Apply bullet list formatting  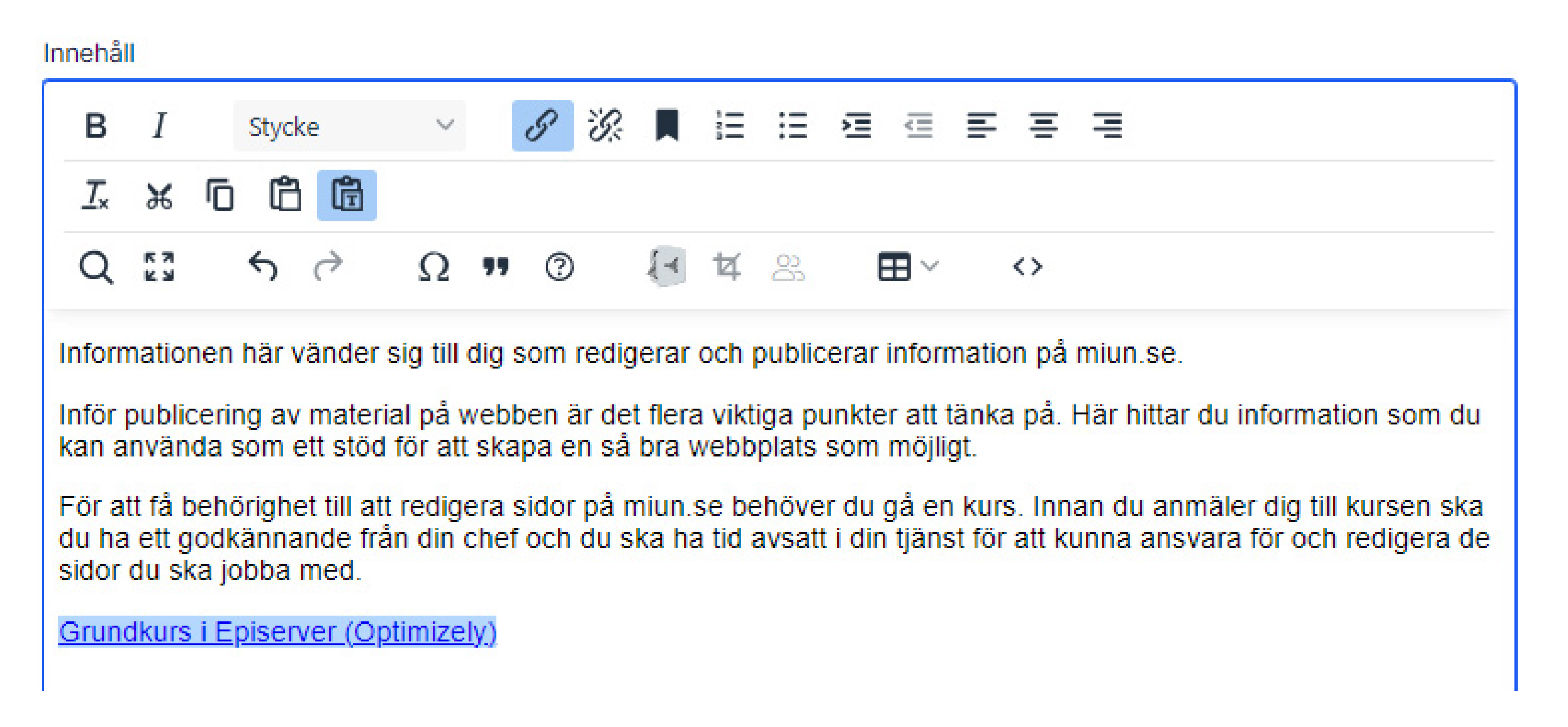(x=793, y=126)
